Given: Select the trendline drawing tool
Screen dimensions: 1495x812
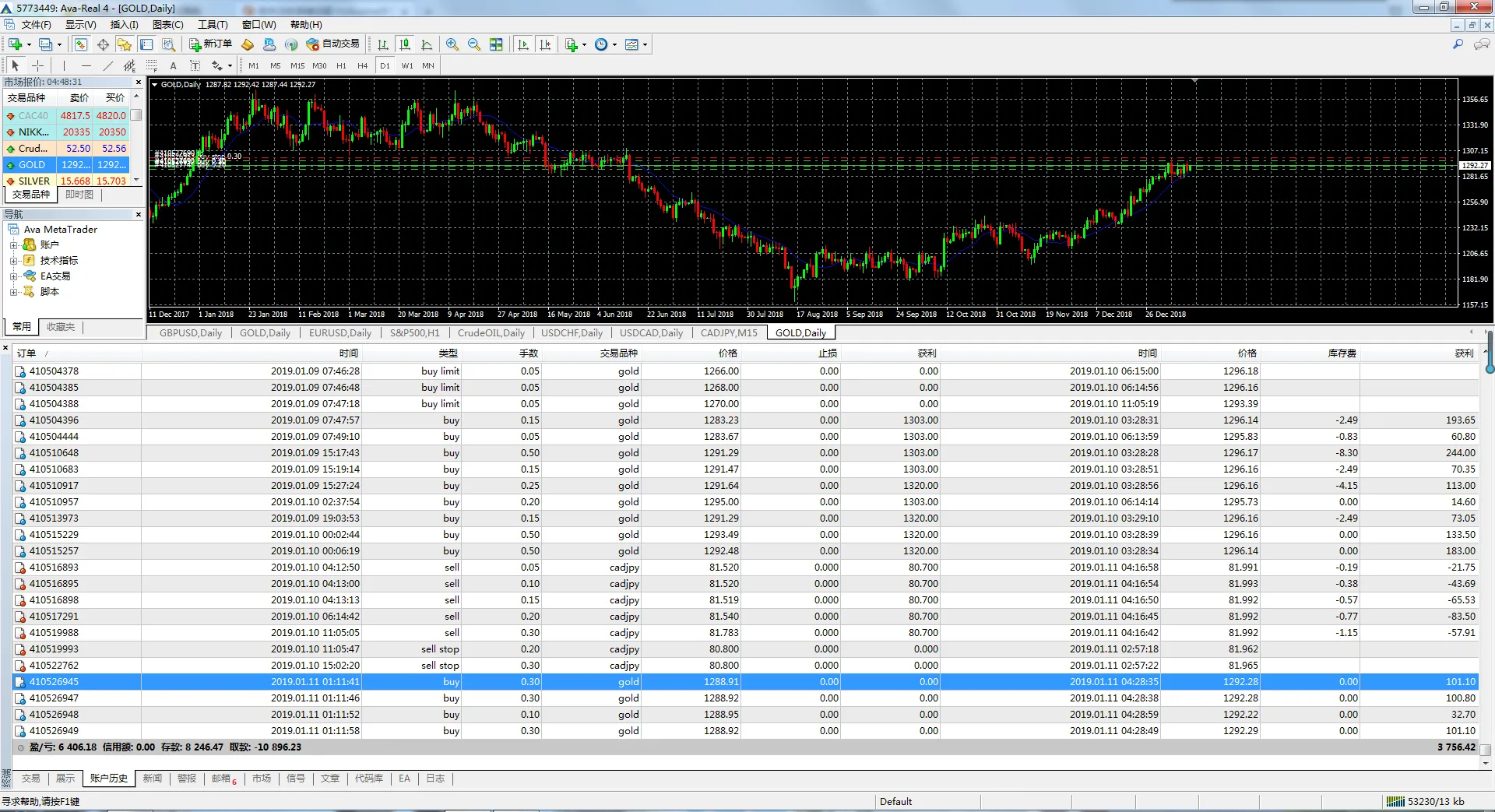Looking at the screenshot, I should coord(107,65).
